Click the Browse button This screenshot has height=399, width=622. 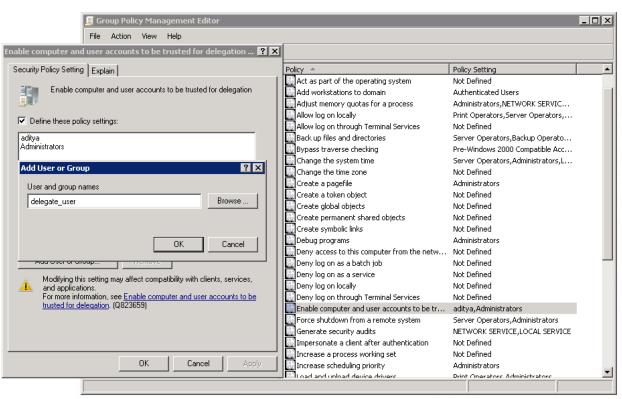[x=232, y=201]
